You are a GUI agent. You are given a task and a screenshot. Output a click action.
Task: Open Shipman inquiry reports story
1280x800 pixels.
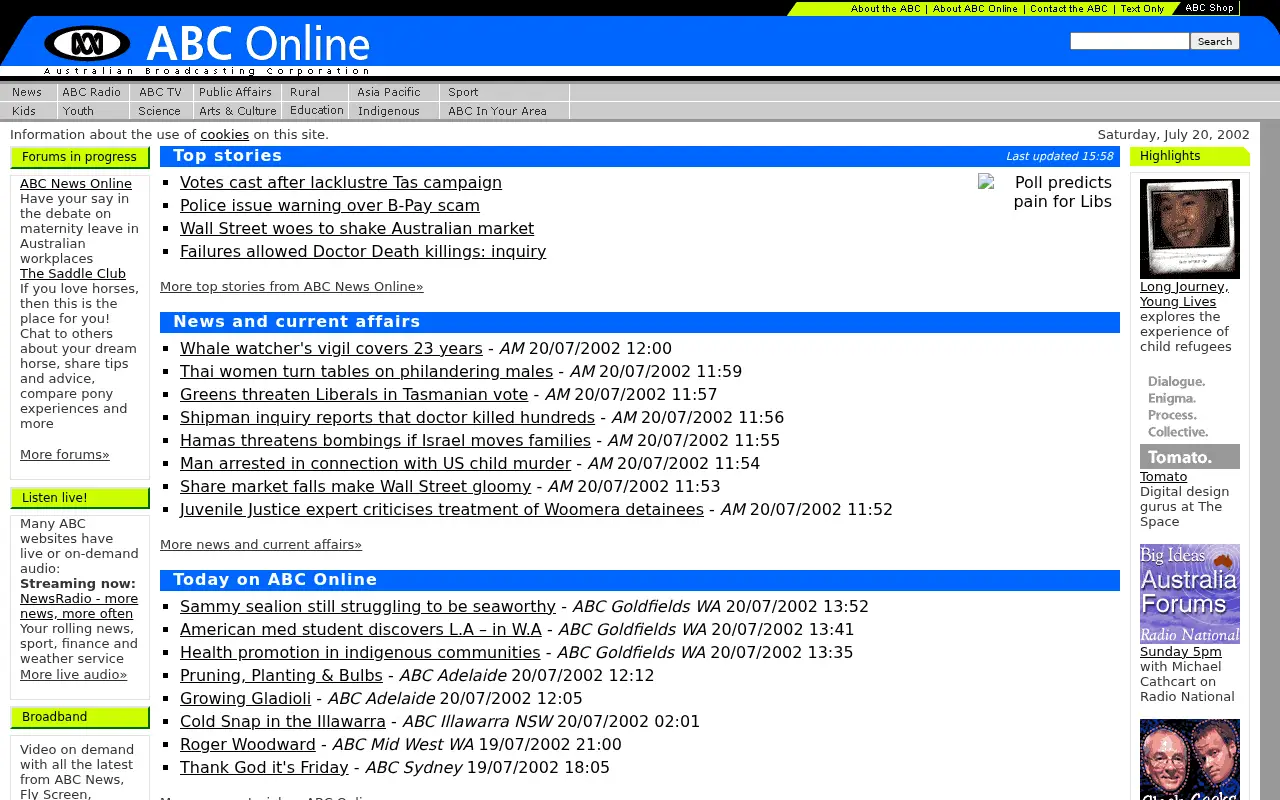[x=387, y=417]
